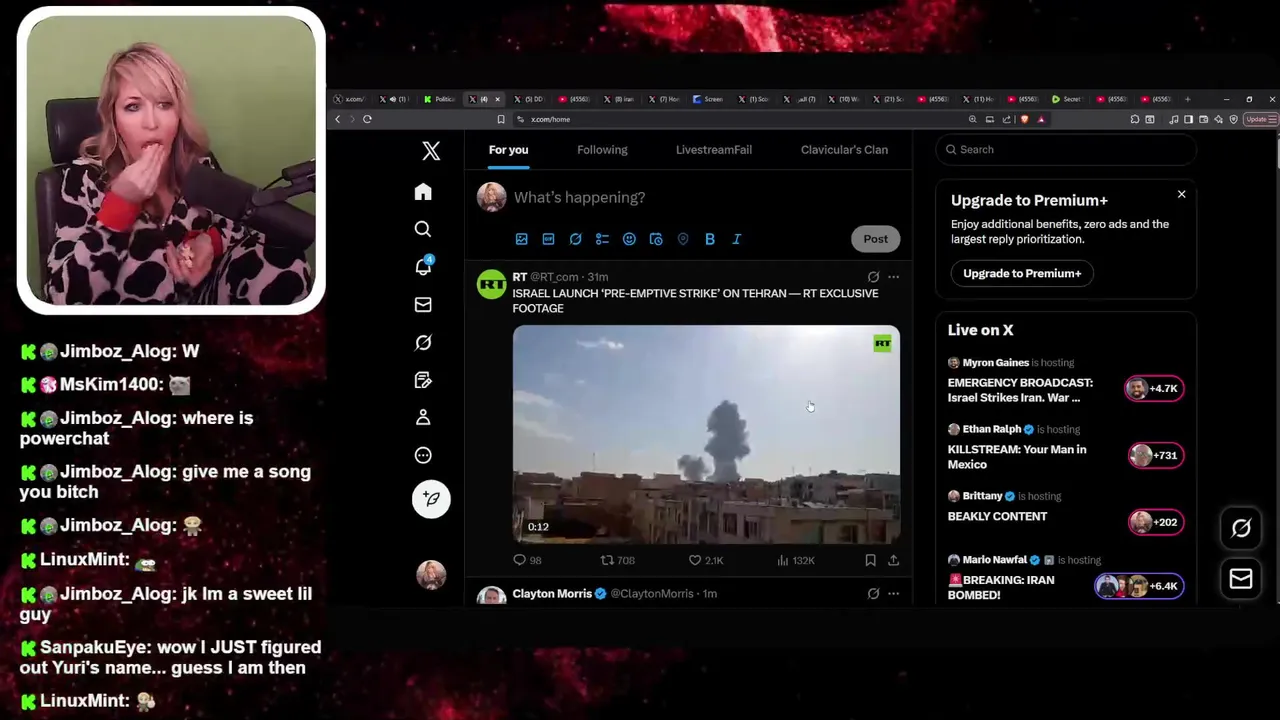Use Grok enhance icon in the composer

575,239
